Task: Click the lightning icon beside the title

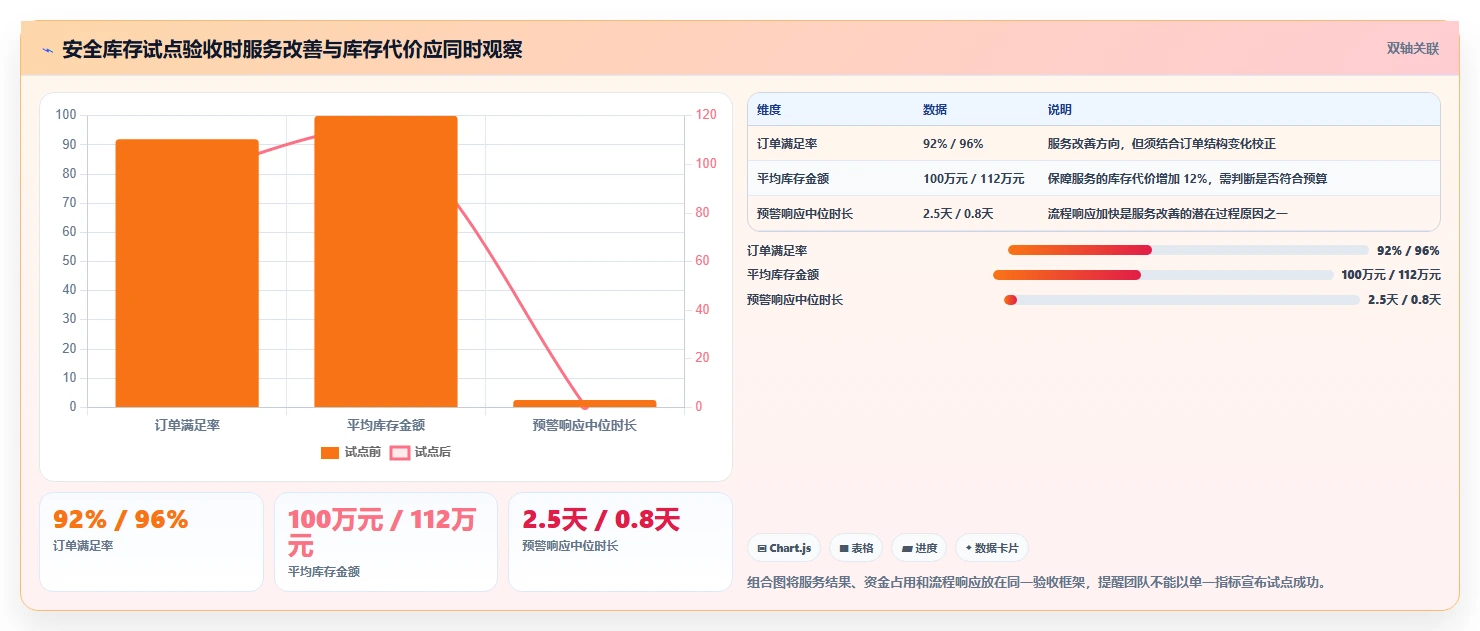Action: click(47, 50)
